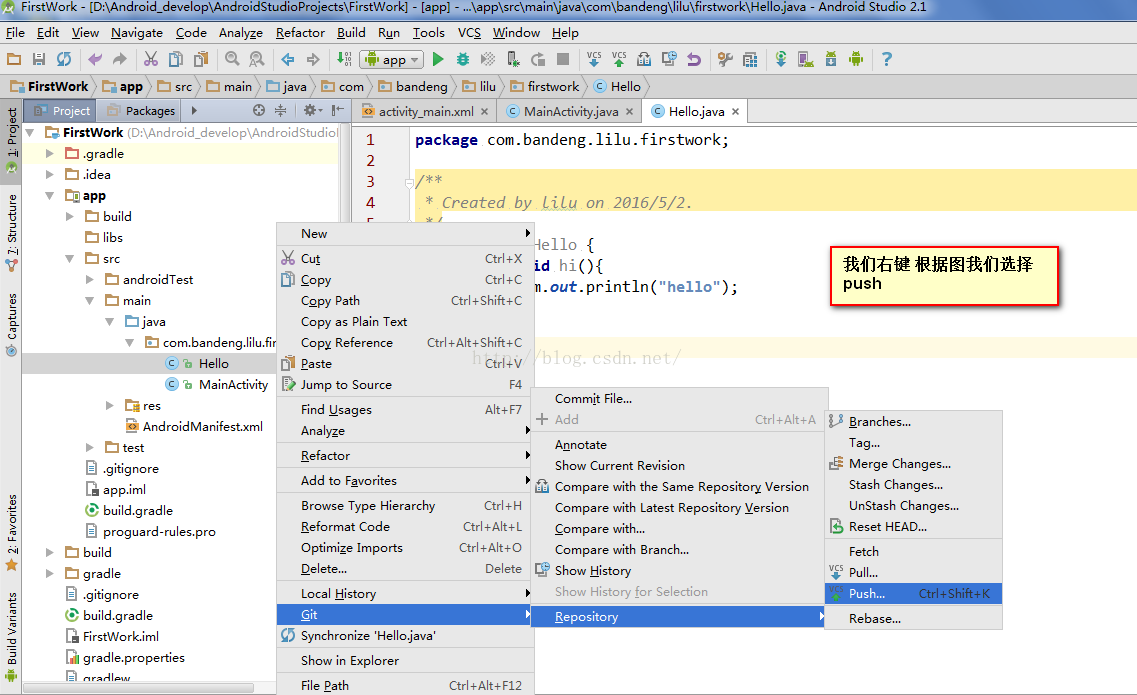Click the Save All toolbar icon
Viewport: 1137px width, 695px height.
click(39, 60)
